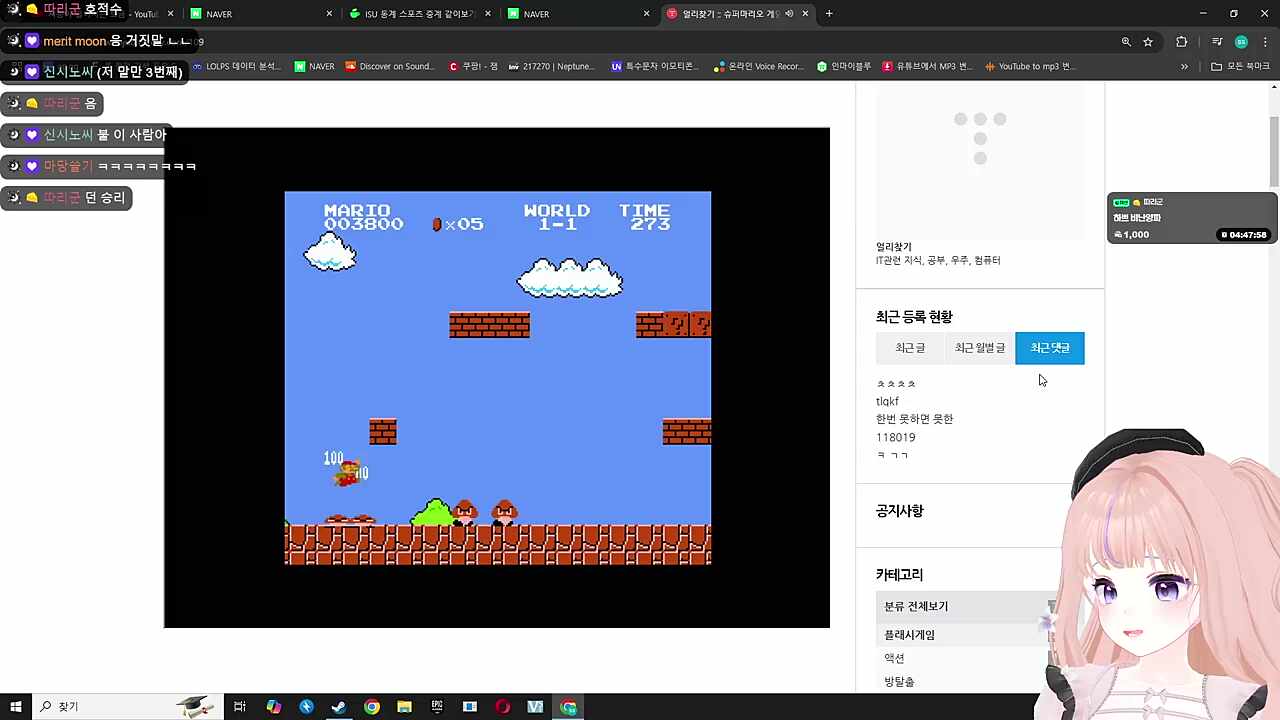Open the LOLPS 데이터 분석 bookmark

[236, 66]
